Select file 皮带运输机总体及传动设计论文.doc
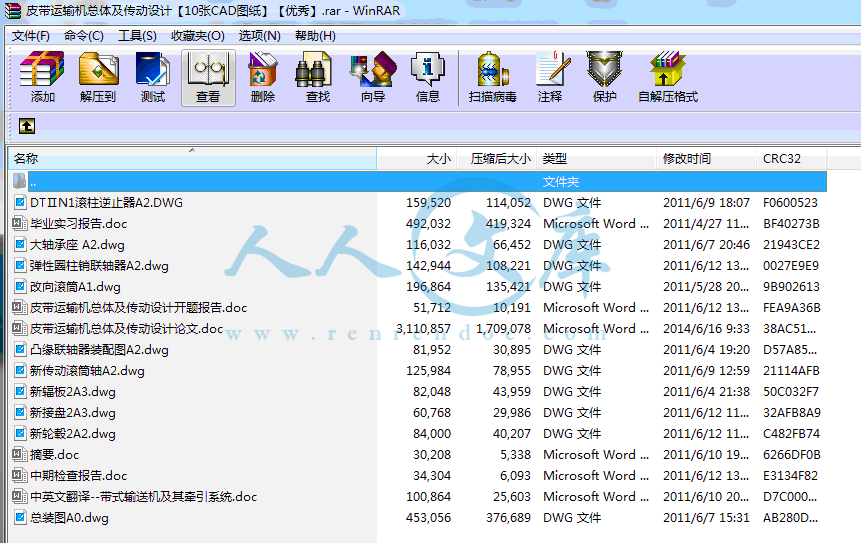Screen dimensions: 861x543 tap(126, 328)
